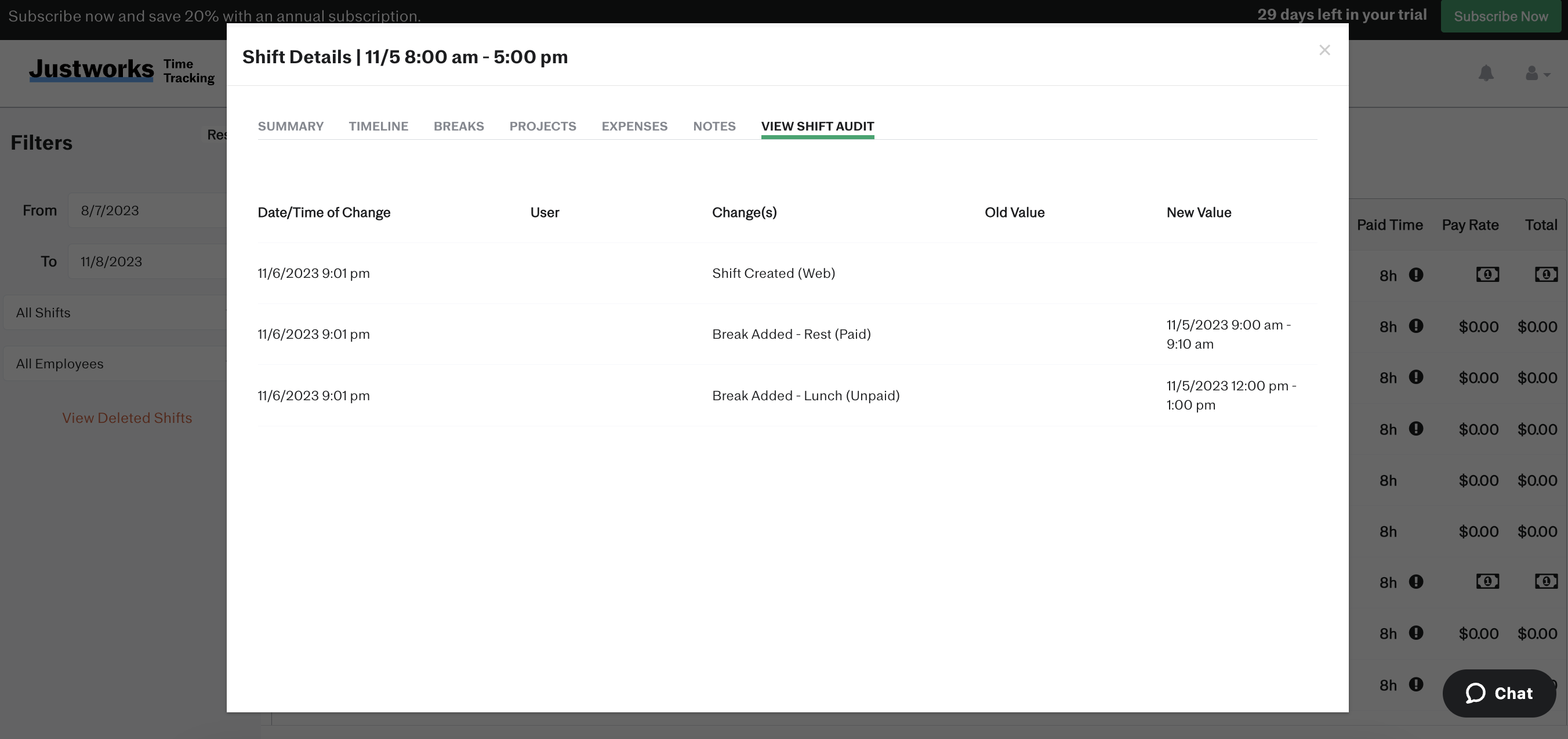
Task: Click the Pay Rate column header
Action: 1470,225
